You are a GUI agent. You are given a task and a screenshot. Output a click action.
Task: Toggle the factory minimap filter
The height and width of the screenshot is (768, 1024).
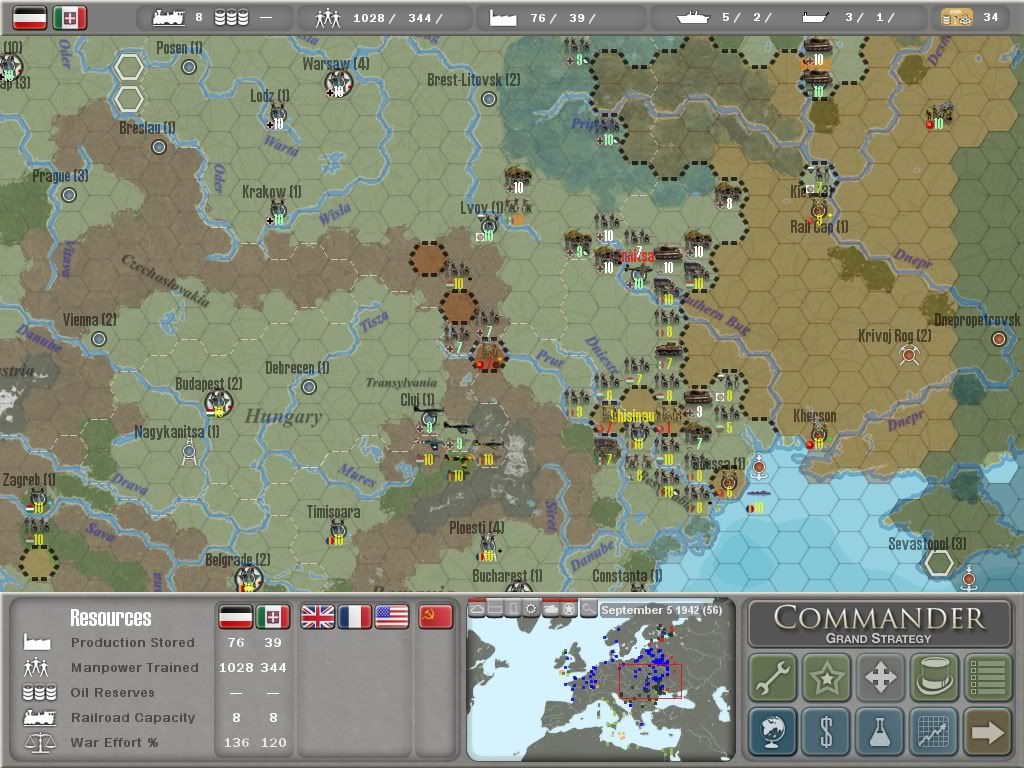tap(495, 609)
